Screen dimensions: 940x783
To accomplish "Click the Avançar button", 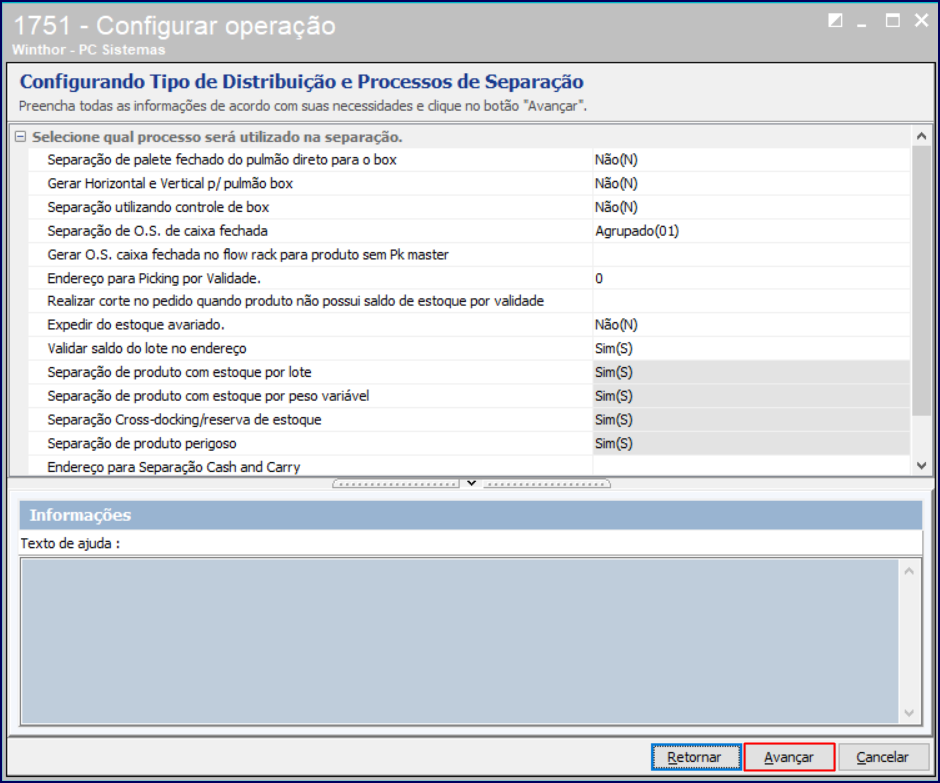I will coord(789,757).
